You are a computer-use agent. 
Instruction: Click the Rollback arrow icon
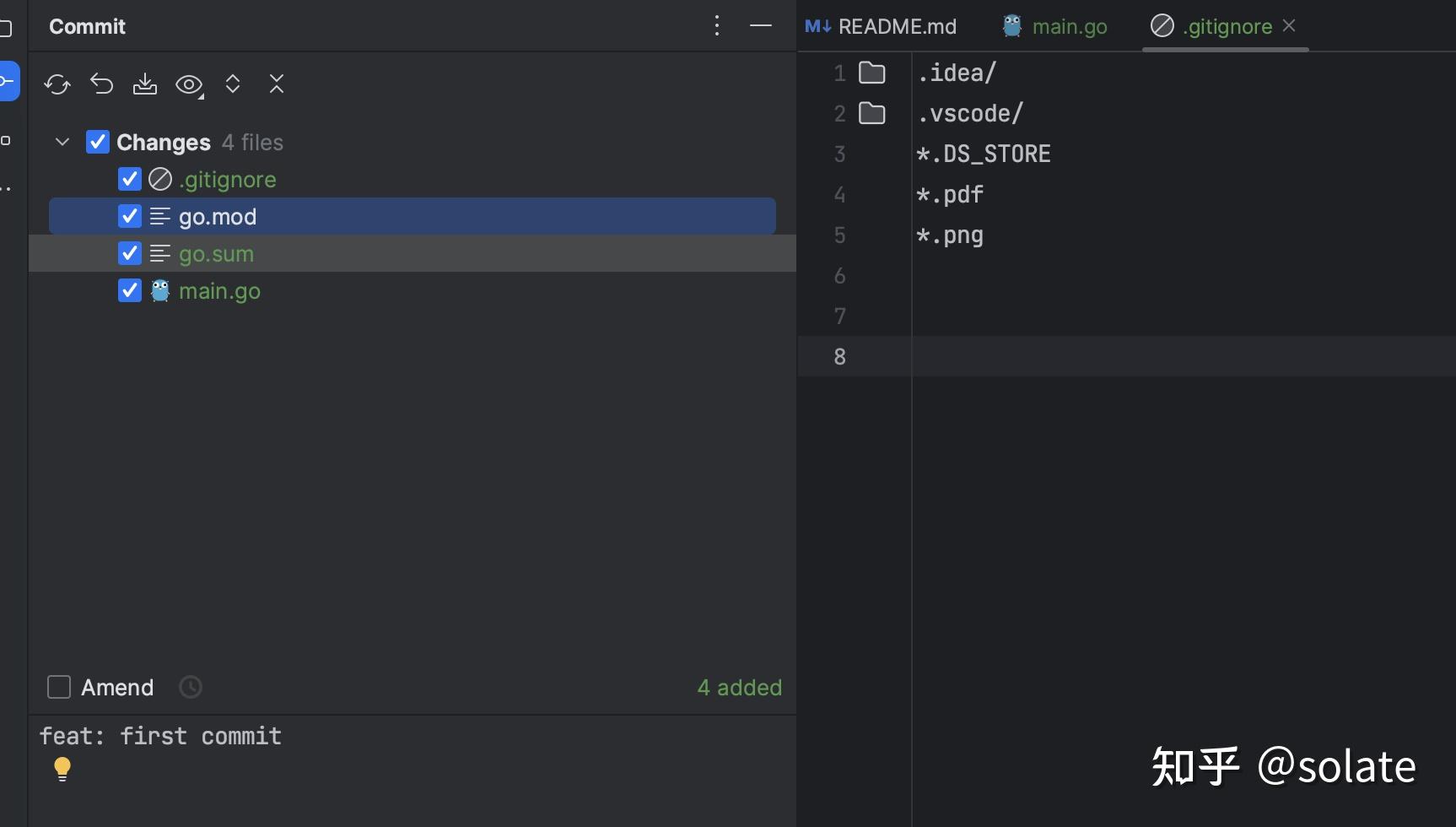point(101,84)
